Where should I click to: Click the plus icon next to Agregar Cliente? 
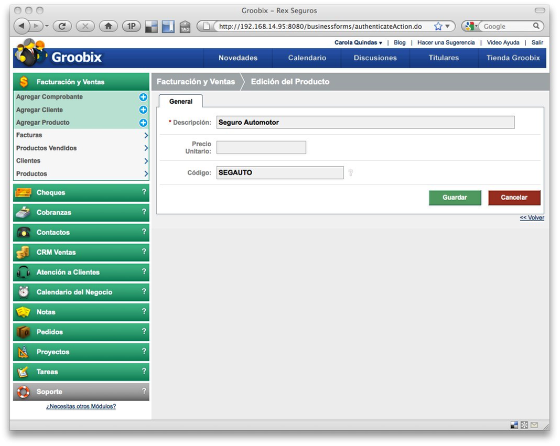pos(143,110)
